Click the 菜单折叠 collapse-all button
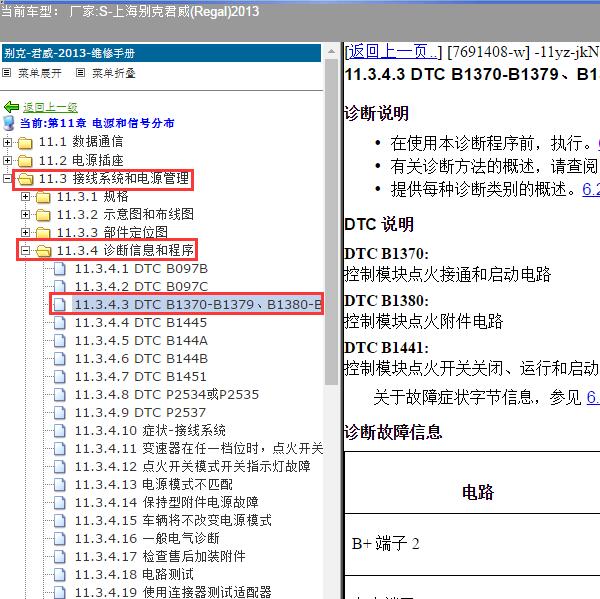 (106, 73)
